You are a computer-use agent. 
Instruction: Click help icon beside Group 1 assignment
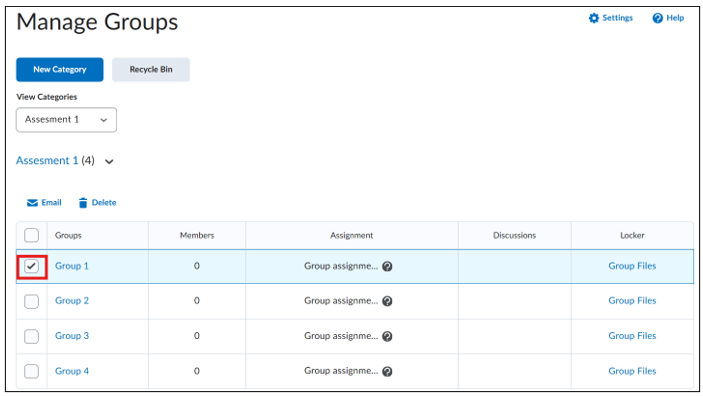pyautogui.click(x=387, y=266)
